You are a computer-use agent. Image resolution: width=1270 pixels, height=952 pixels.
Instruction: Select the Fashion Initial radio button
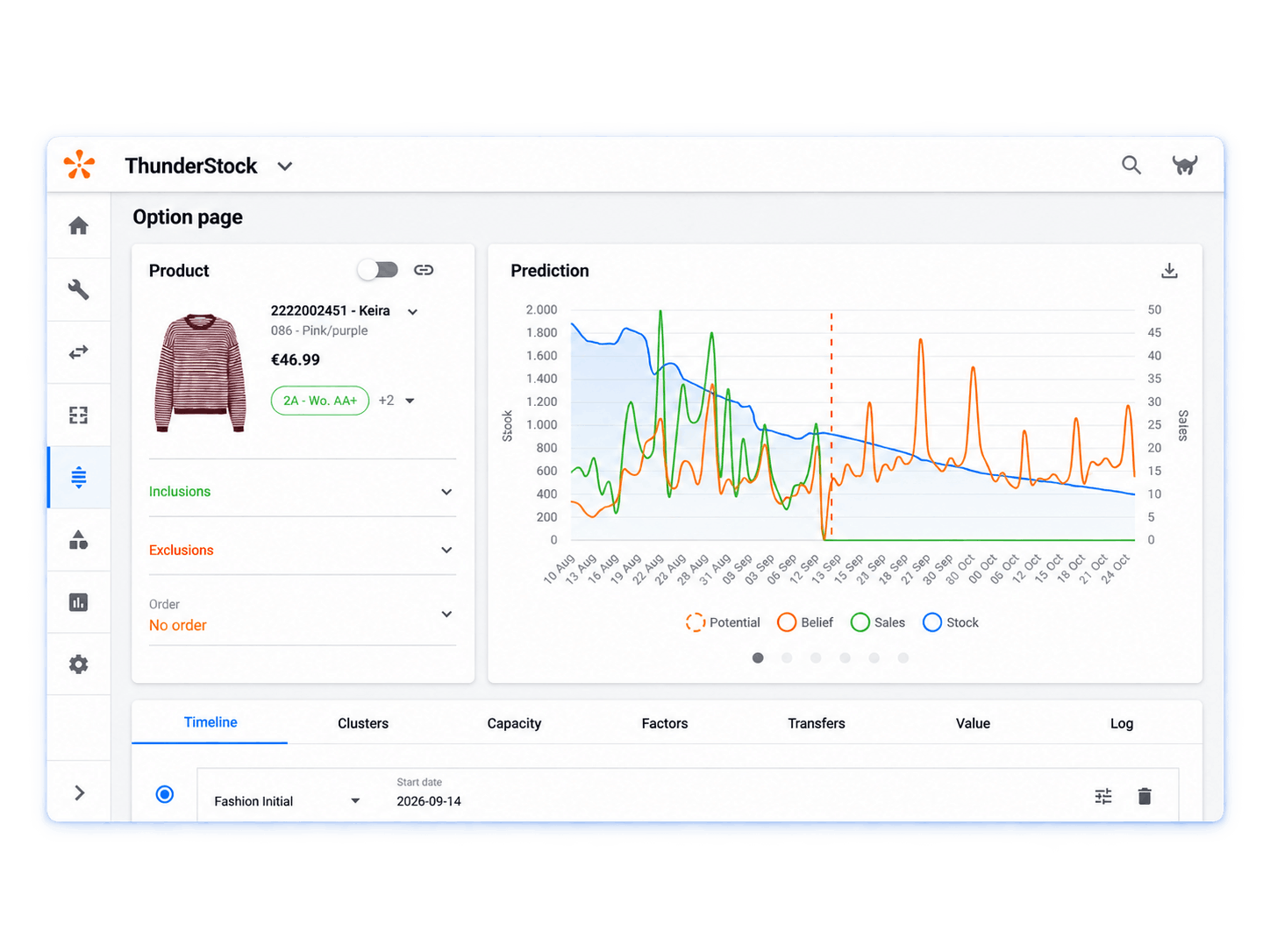(165, 794)
